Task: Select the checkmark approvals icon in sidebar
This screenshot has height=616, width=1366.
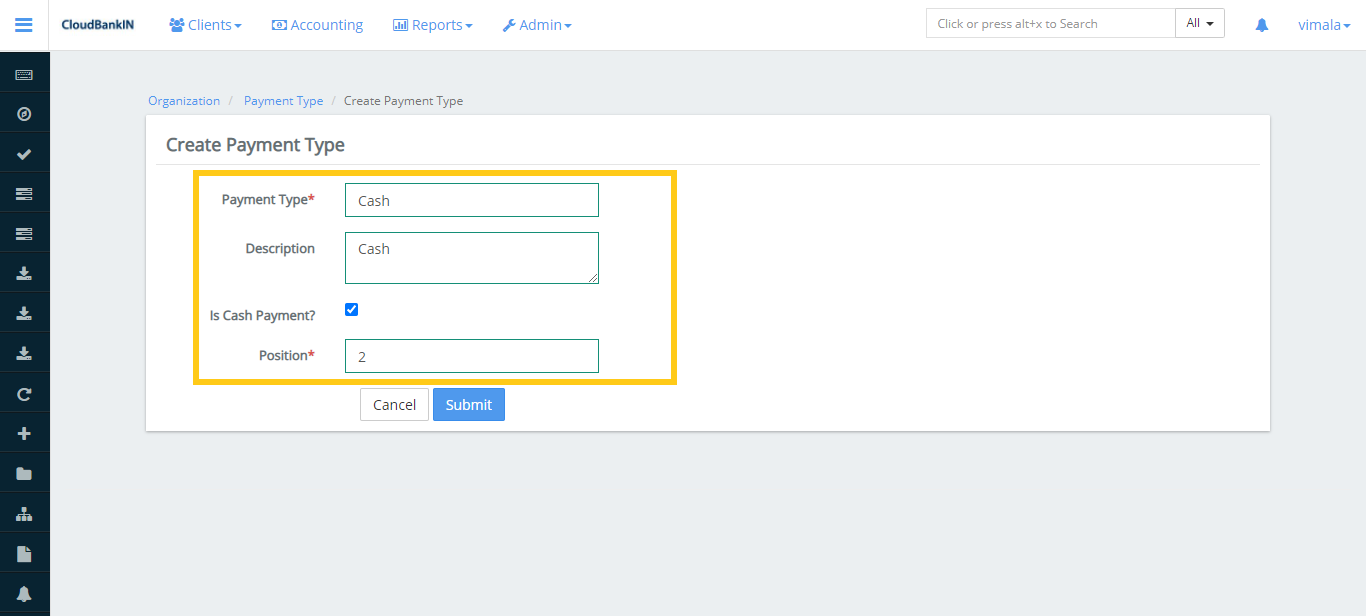Action: point(24,153)
